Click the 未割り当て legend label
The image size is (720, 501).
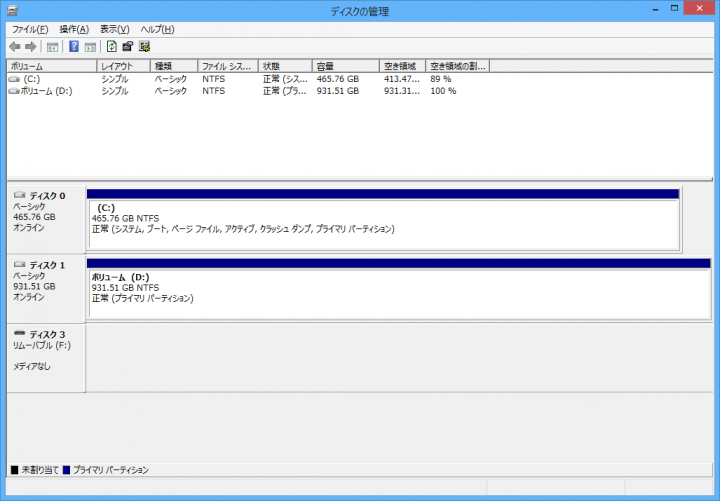(40, 470)
